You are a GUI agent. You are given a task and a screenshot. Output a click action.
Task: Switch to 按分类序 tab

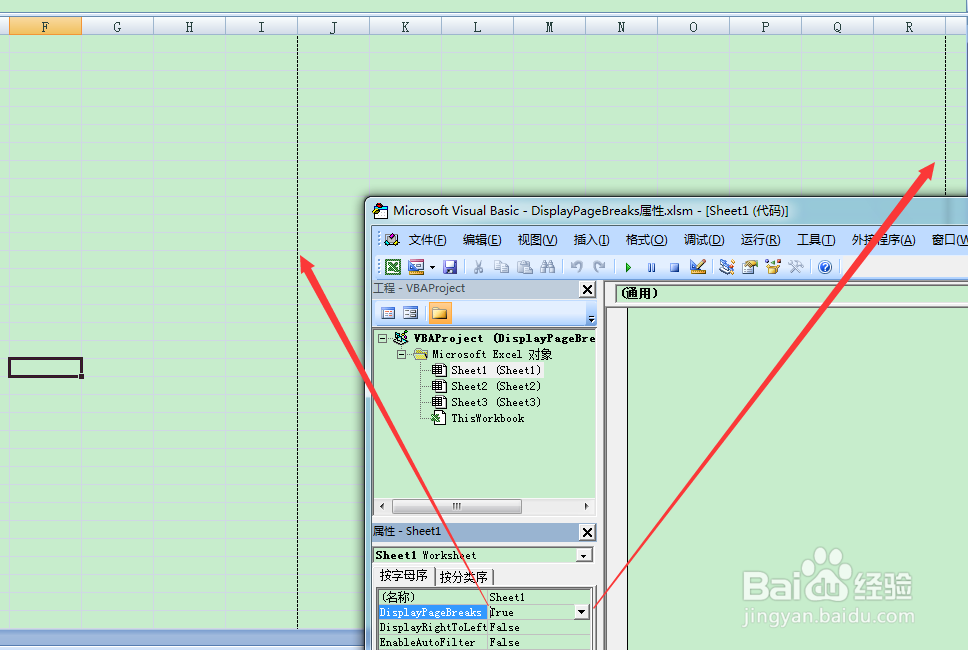pos(464,577)
